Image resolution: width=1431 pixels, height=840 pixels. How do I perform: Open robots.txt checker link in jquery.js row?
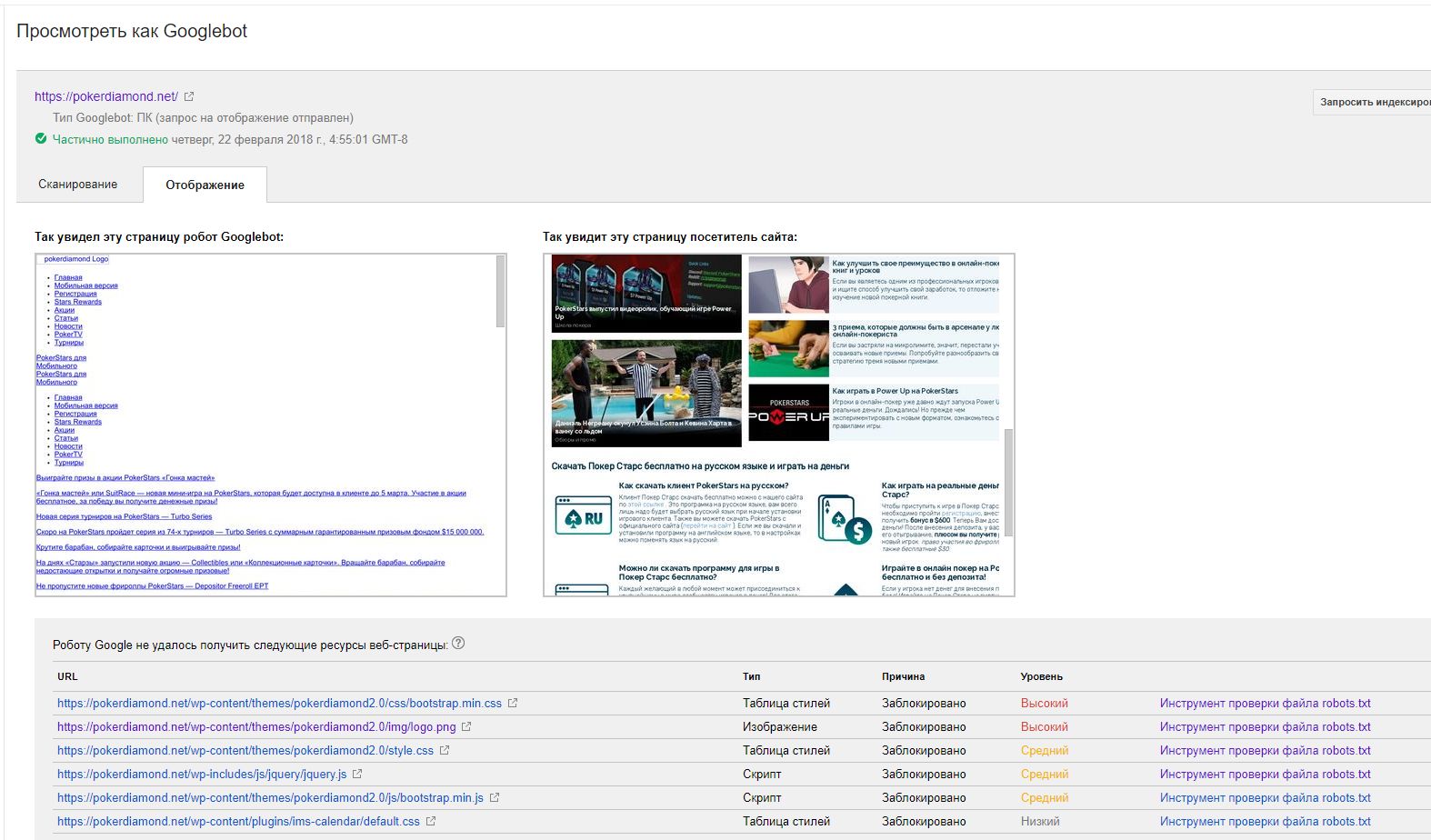point(1265,774)
